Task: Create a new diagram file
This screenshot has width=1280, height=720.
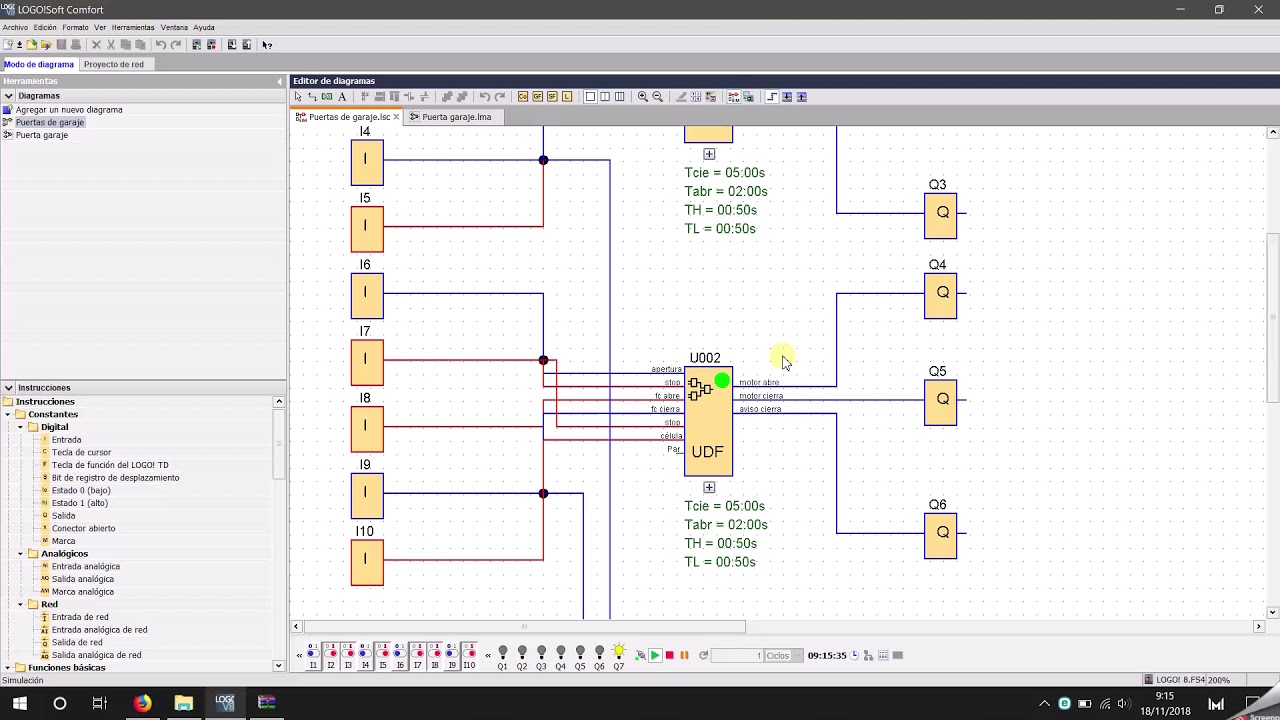Action: (8, 45)
